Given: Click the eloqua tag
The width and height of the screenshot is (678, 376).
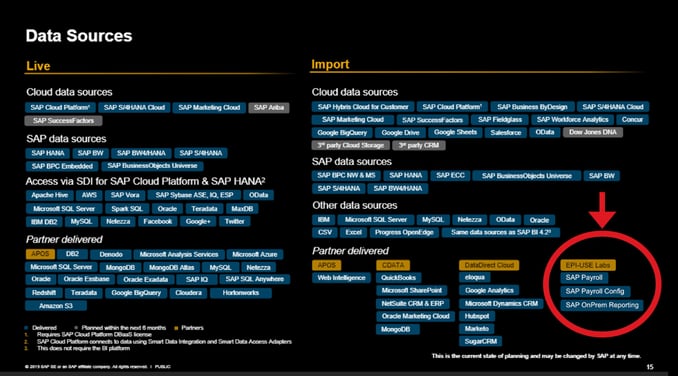Looking at the screenshot, I should 475,277.
